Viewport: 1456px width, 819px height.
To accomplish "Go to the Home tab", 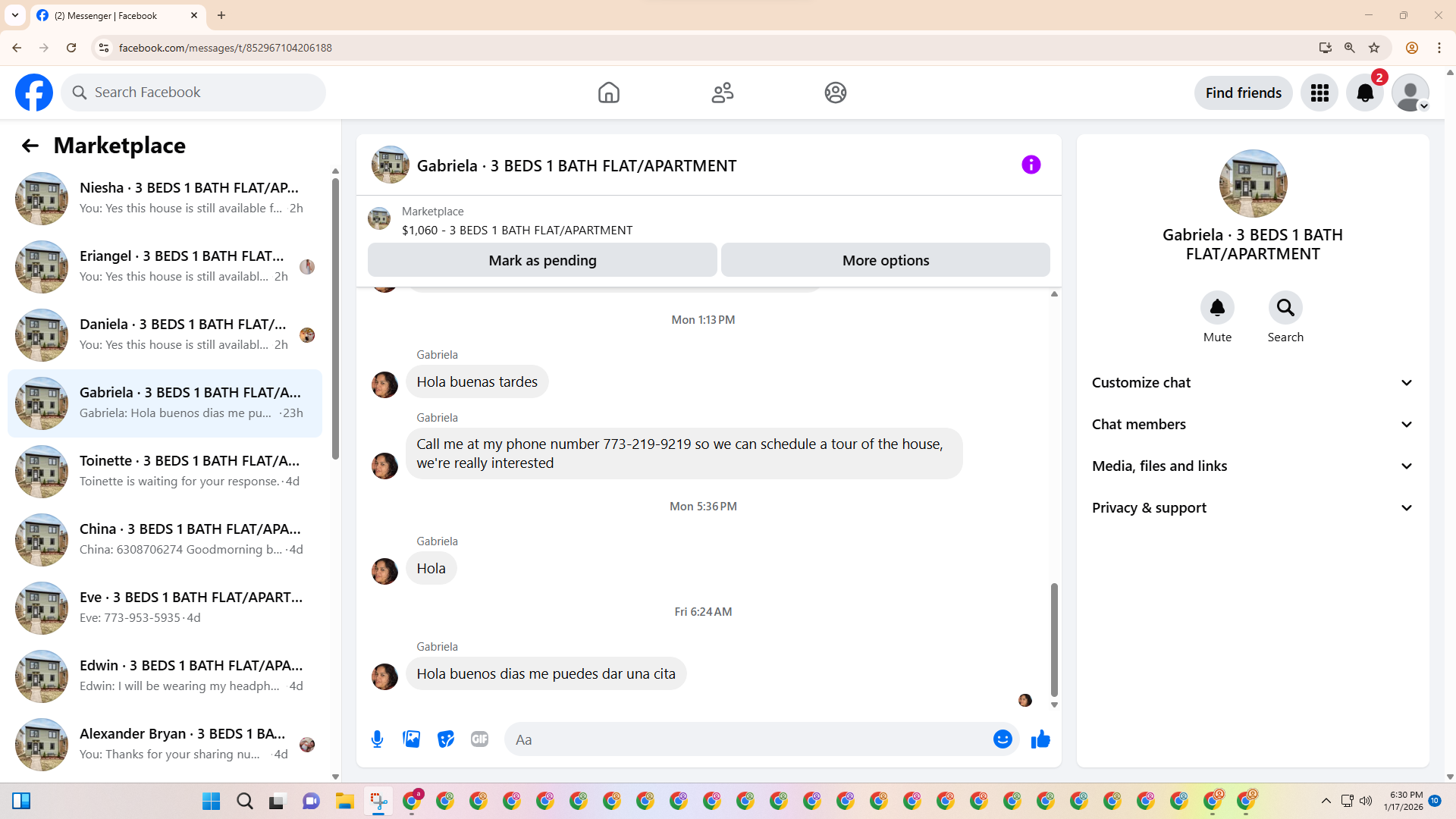I will [608, 93].
